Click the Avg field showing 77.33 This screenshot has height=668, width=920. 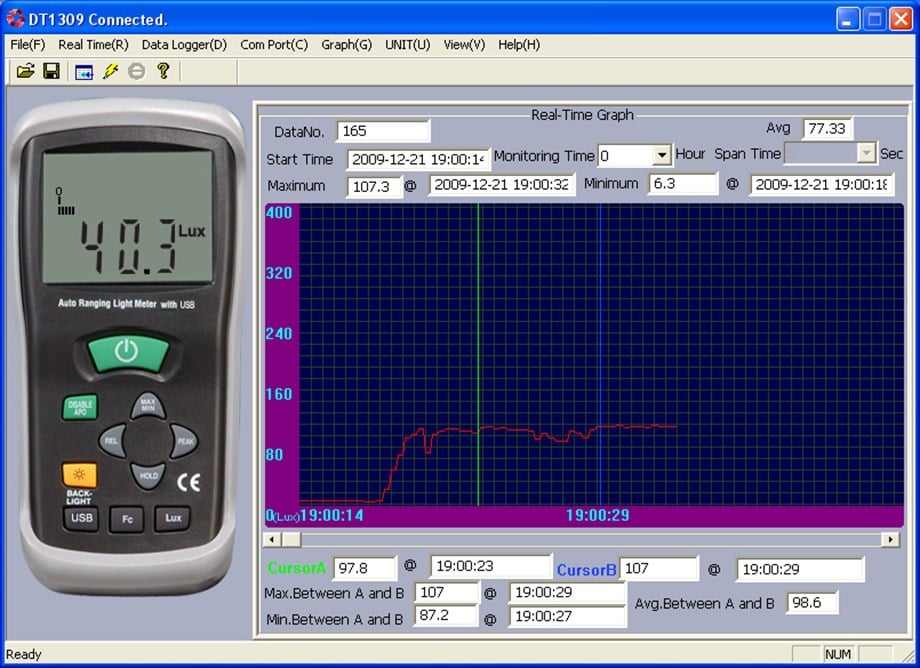827,128
